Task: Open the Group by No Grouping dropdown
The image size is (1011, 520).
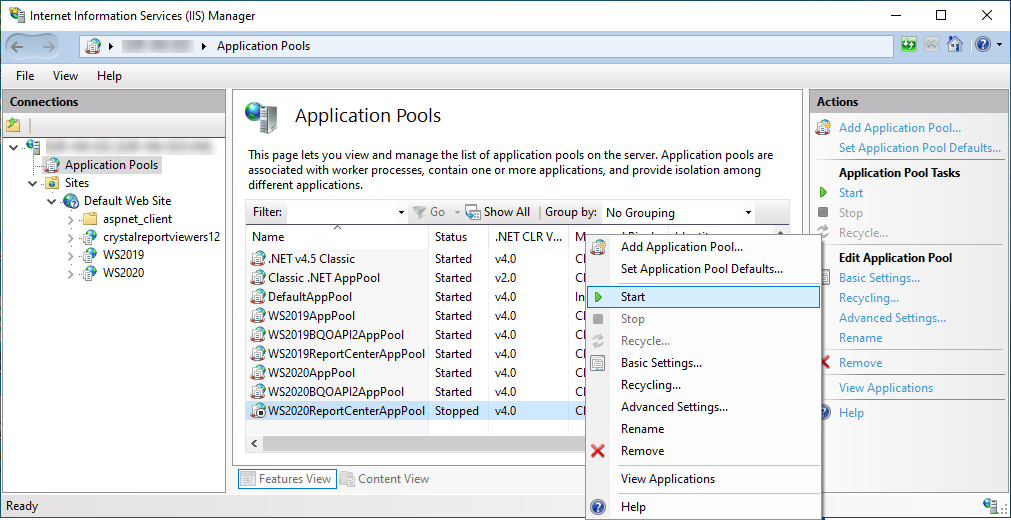Action: point(748,212)
